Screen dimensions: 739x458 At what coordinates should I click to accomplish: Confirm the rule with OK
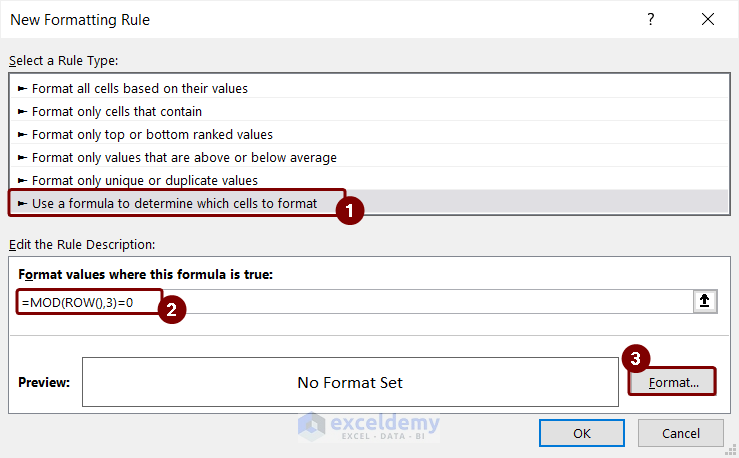coord(581,433)
